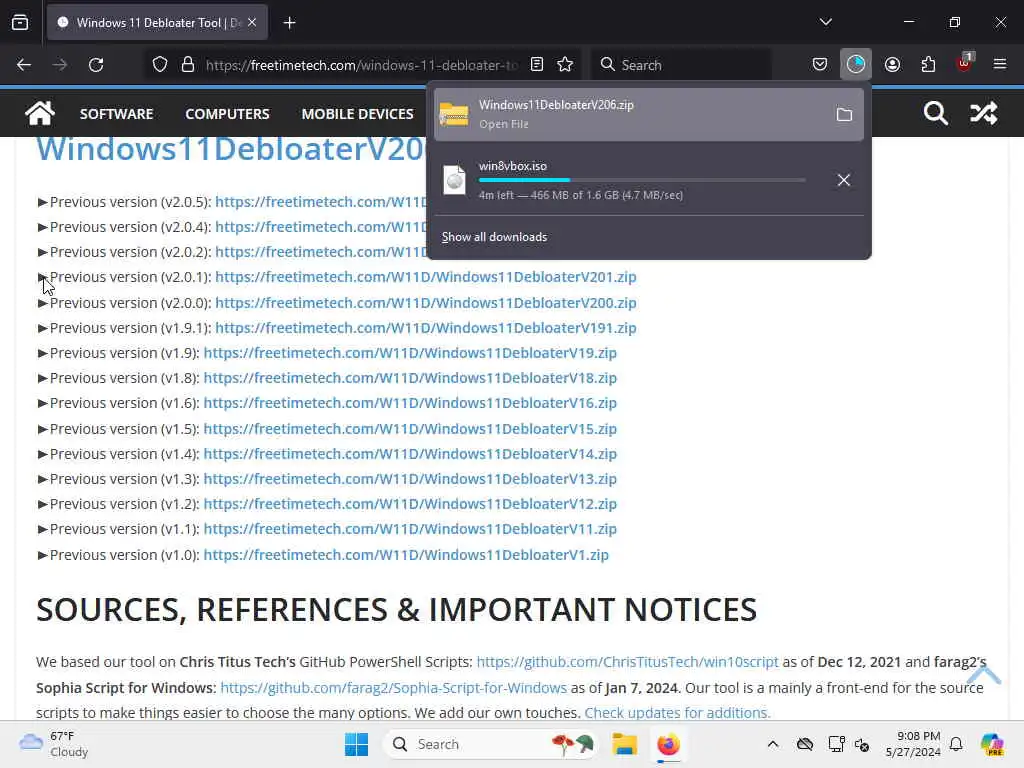Open the v2.0.1 download link
The image size is (1024, 768).
click(426, 277)
